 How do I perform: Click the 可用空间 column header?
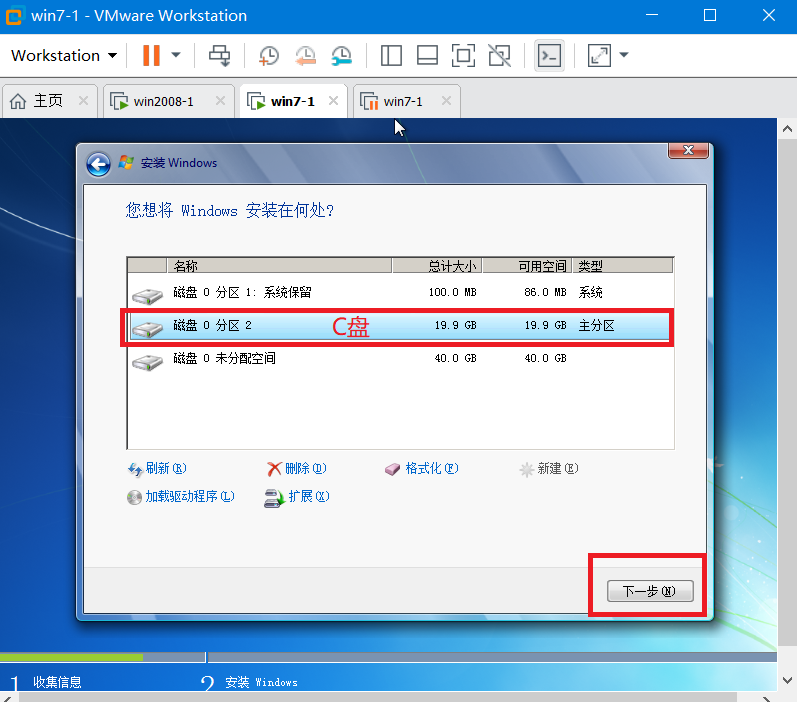click(x=527, y=265)
